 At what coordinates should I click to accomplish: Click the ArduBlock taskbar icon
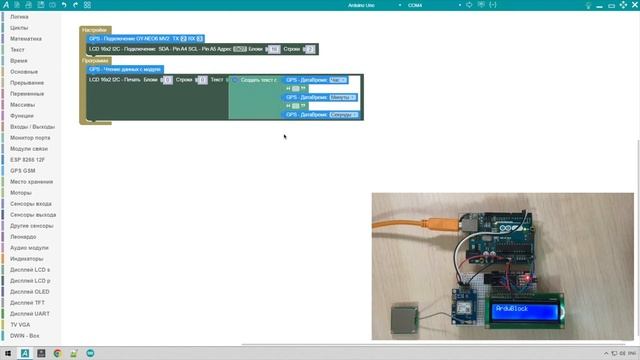coord(25,353)
